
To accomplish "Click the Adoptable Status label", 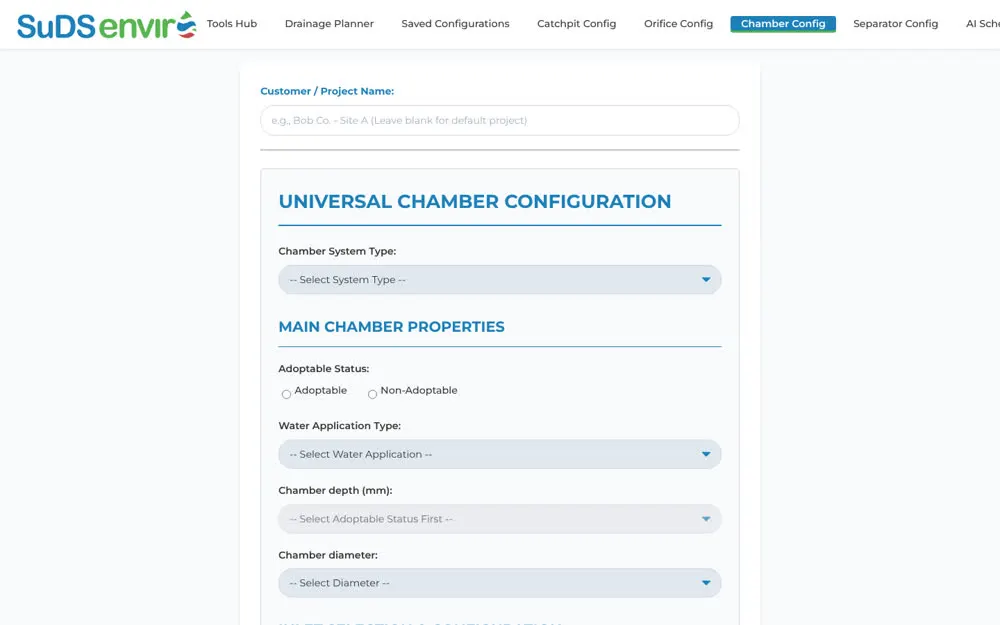I will coord(323,369).
